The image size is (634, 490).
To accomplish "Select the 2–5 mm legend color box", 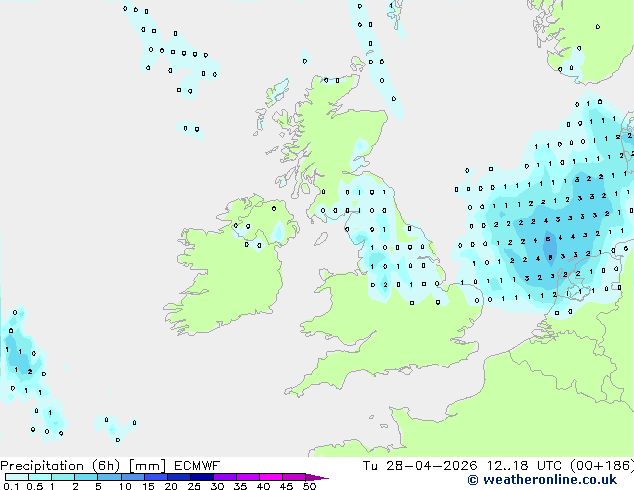I will point(86,477).
